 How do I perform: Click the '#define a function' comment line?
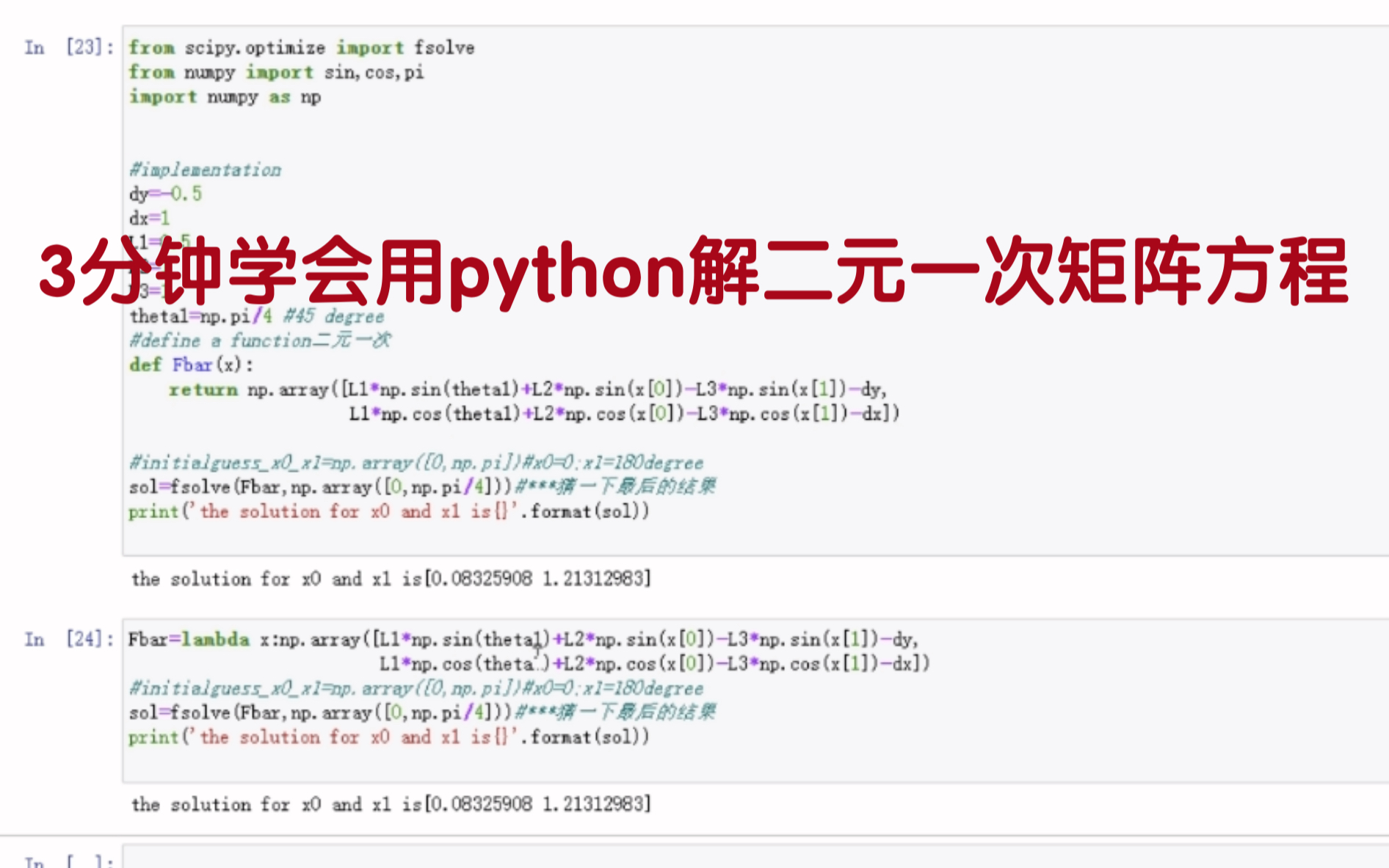pos(260,340)
